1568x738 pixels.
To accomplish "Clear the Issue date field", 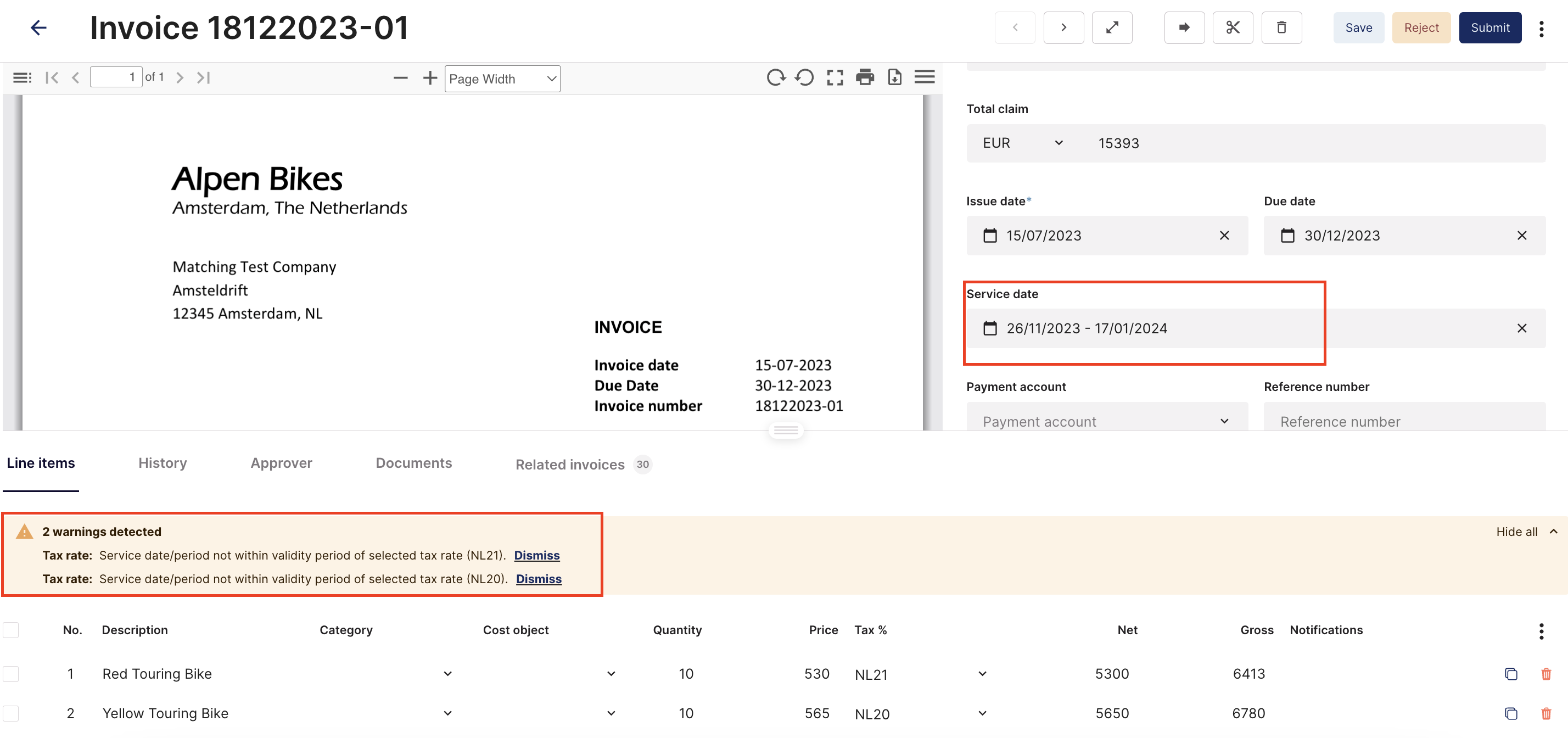I will coord(1224,235).
